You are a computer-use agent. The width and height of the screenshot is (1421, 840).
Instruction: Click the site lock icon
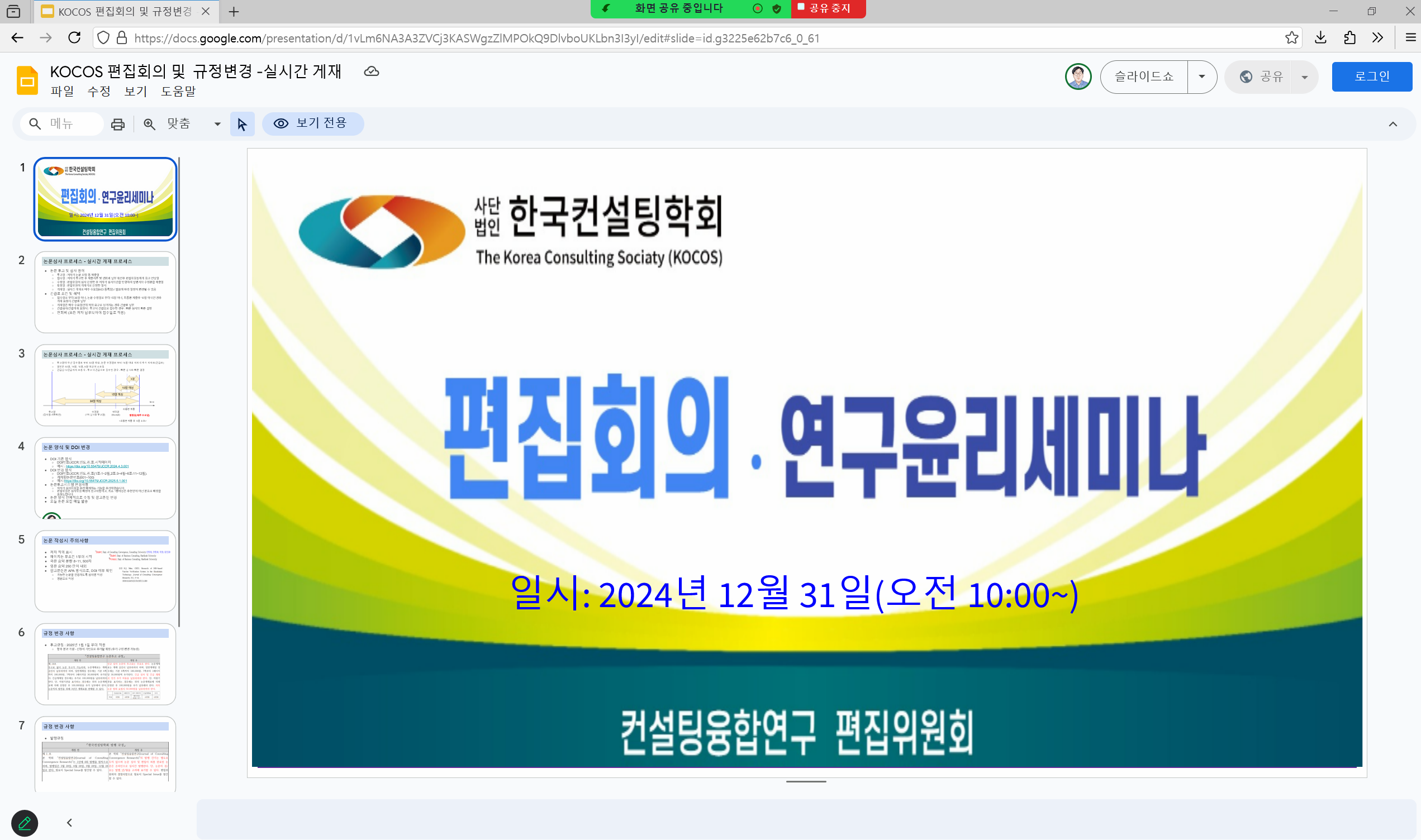click(x=122, y=38)
